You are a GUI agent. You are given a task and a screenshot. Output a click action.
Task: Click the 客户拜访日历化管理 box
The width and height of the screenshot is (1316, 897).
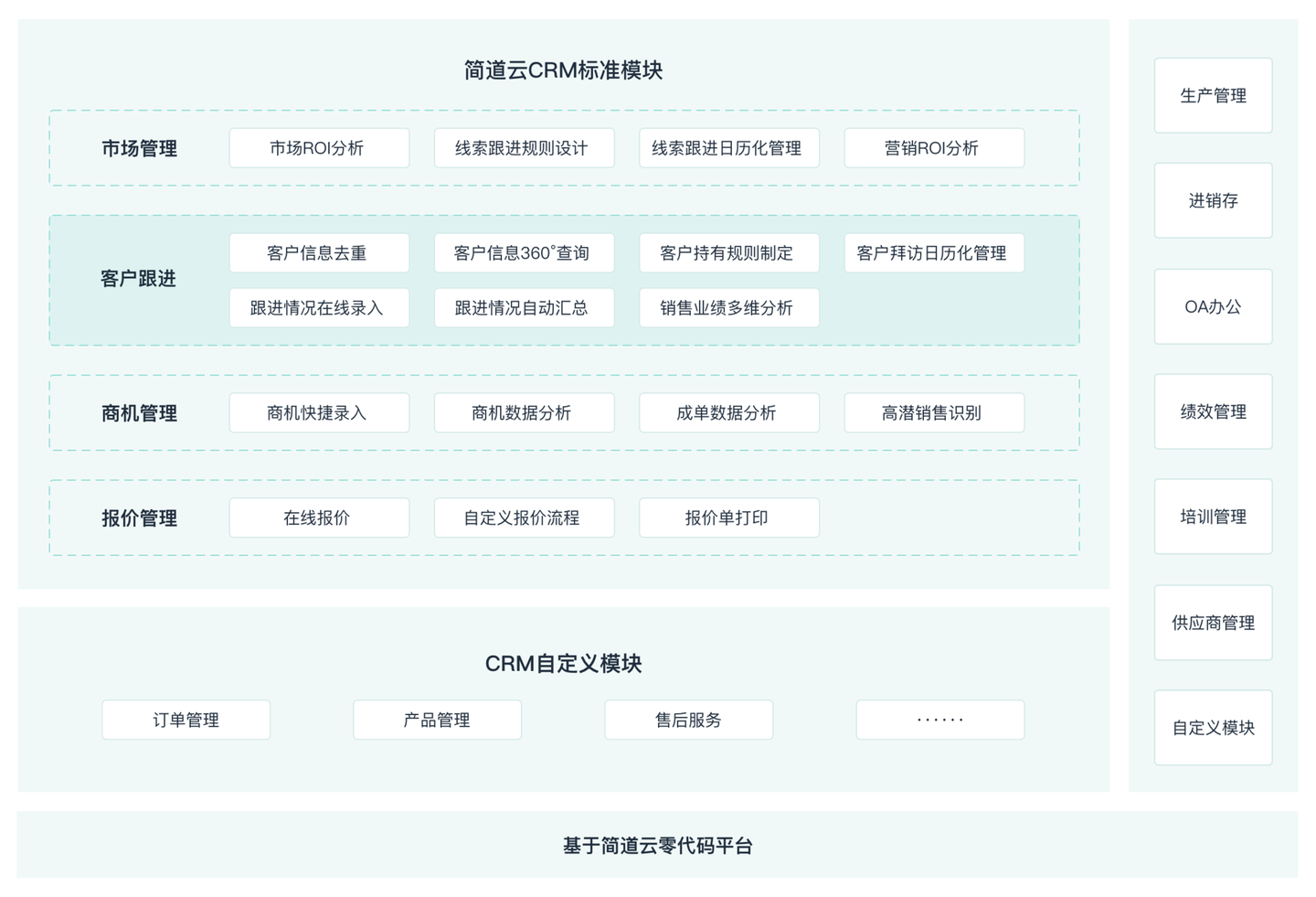pyautogui.click(x=934, y=253)
